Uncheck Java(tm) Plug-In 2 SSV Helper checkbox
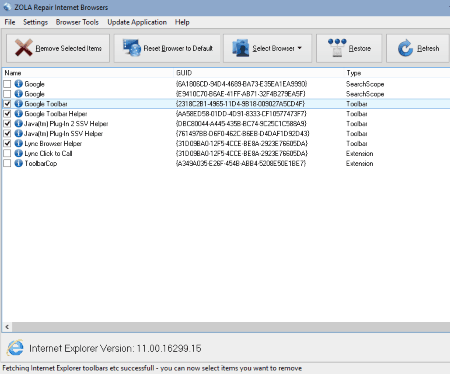 point(7,124)
